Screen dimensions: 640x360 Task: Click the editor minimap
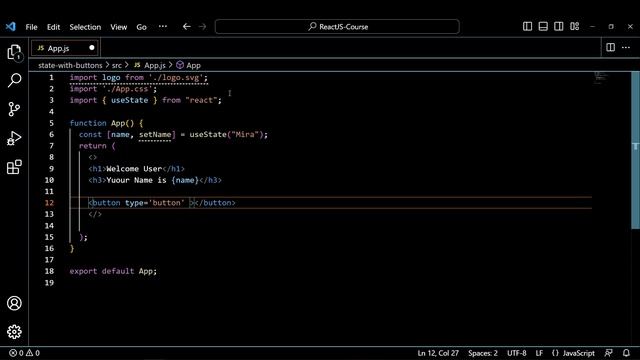coord(601,78)
